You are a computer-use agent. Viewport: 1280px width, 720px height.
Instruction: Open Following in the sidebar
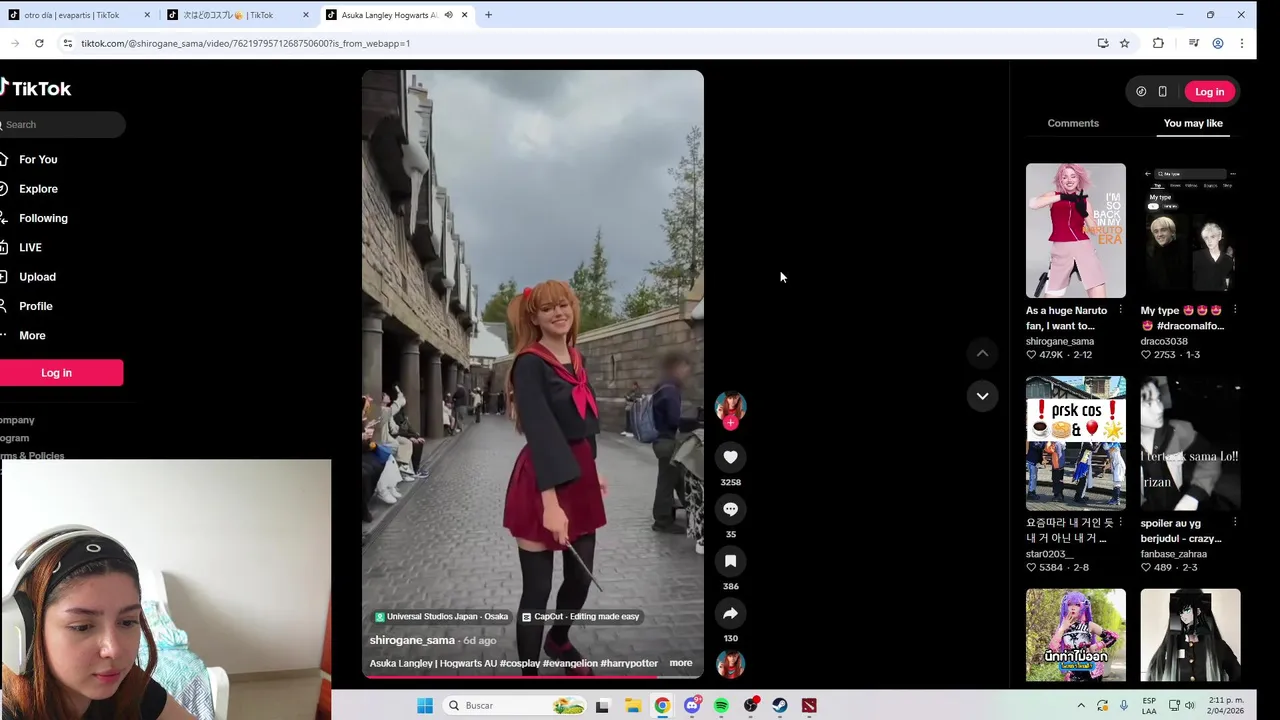tap(43, 218)
